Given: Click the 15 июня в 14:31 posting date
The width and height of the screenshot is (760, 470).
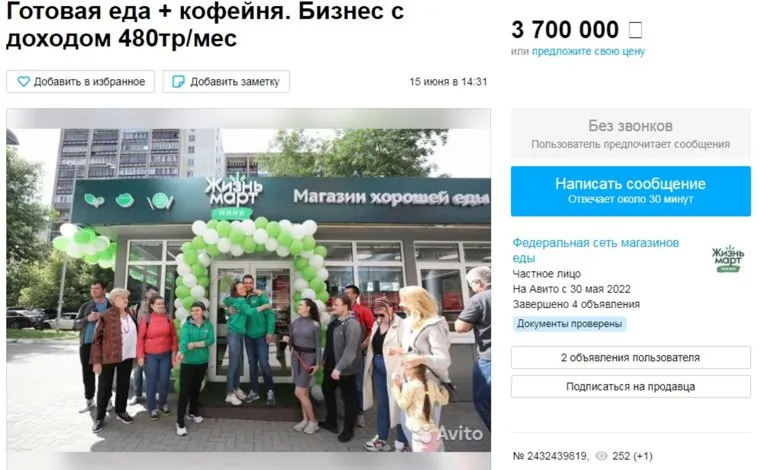Looking at the screenshot, I should tap(448, 81).
